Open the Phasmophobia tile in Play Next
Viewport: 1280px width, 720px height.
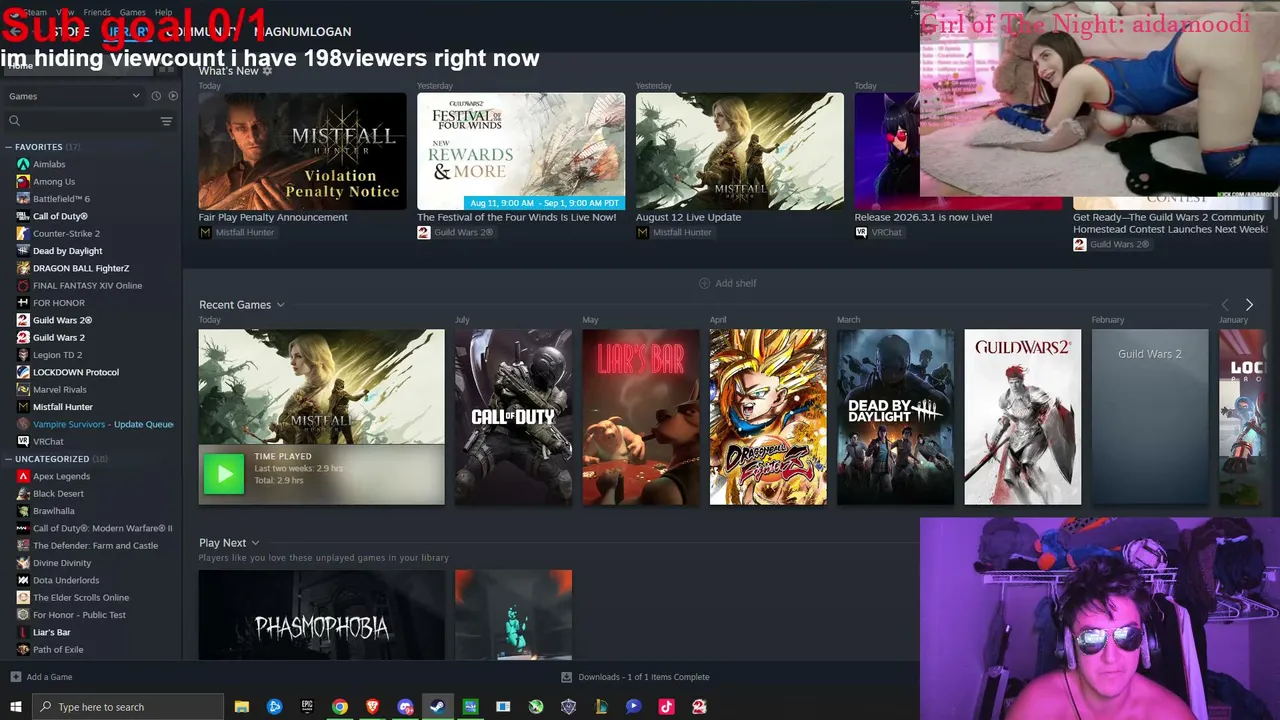click(321, 615)
